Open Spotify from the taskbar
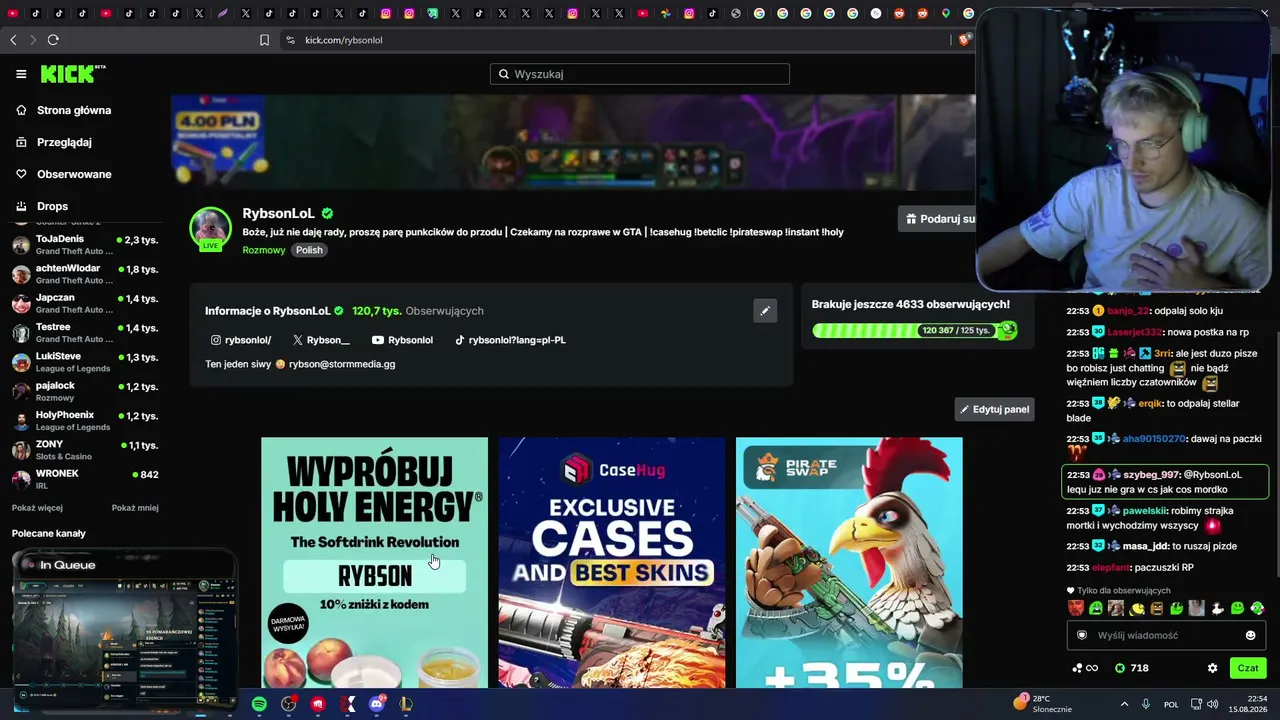The image size is (1280, 720). coord(259,704)
